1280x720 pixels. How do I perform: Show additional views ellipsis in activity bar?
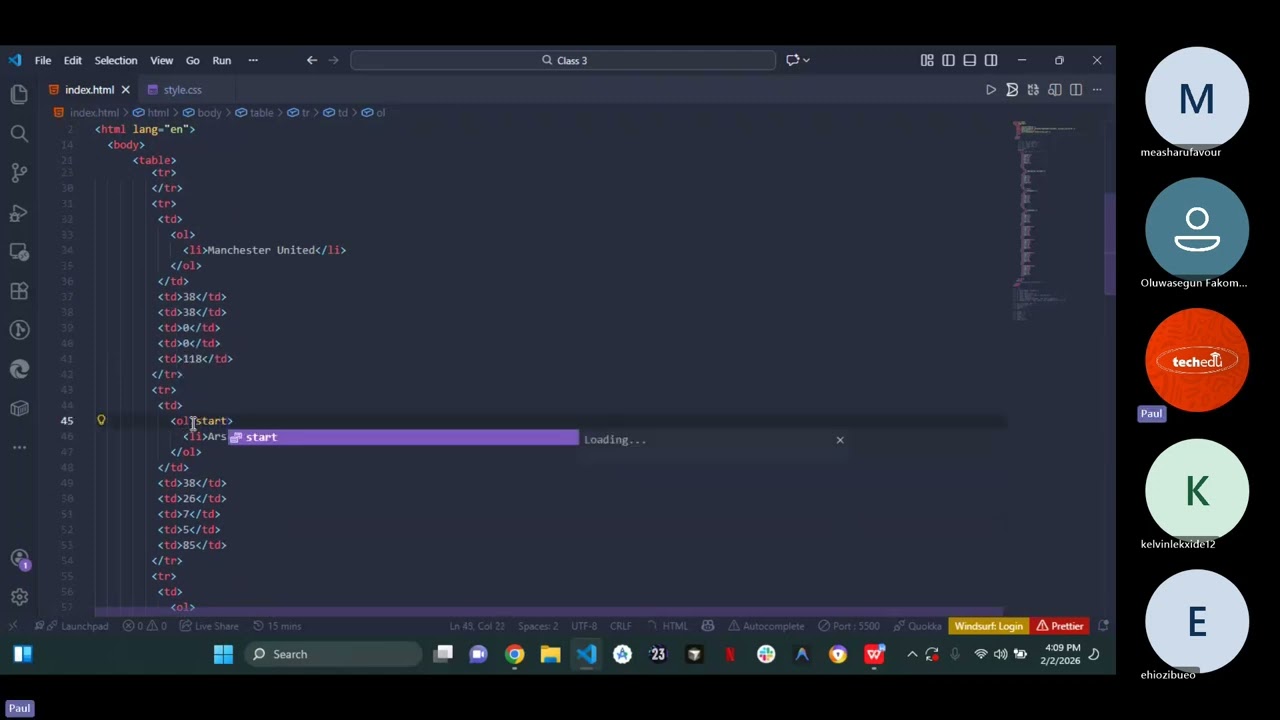[19, 447]
